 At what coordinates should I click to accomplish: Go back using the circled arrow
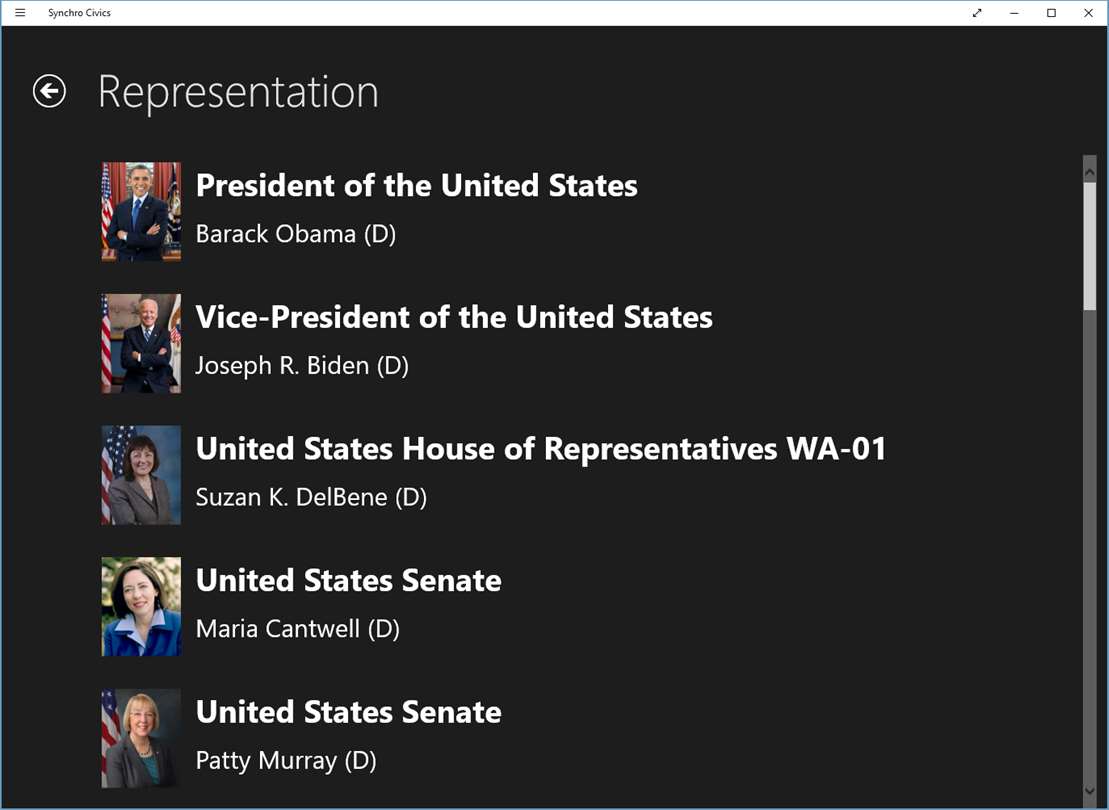[x=49, y=91]
